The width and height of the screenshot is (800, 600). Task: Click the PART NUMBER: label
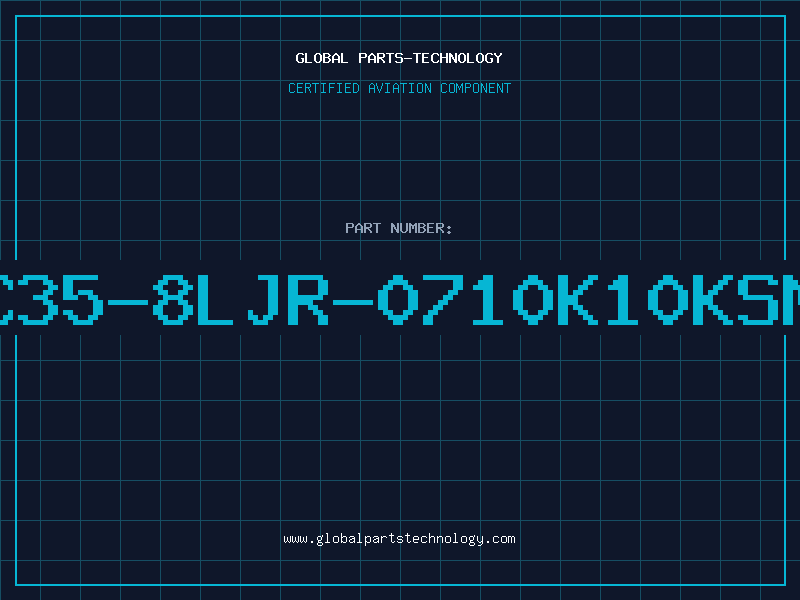(x=399, y=228)
